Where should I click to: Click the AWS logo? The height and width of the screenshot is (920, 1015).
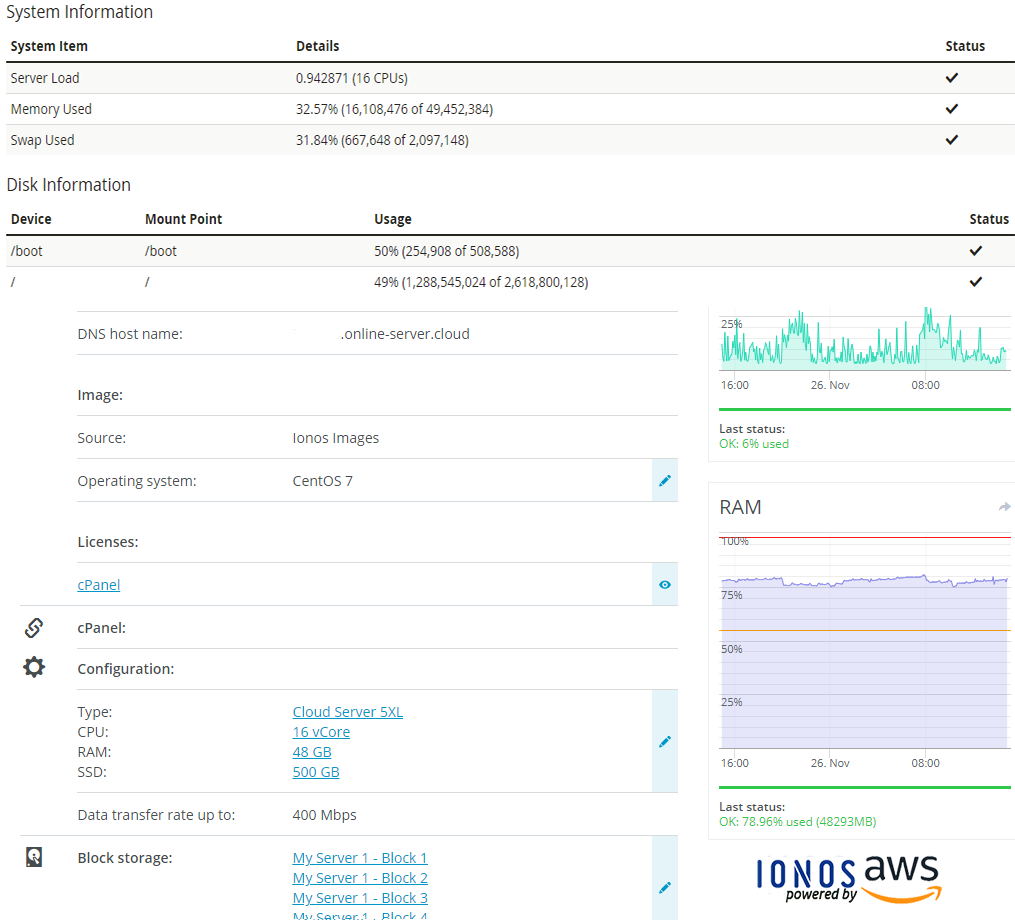tap(902, 878)
